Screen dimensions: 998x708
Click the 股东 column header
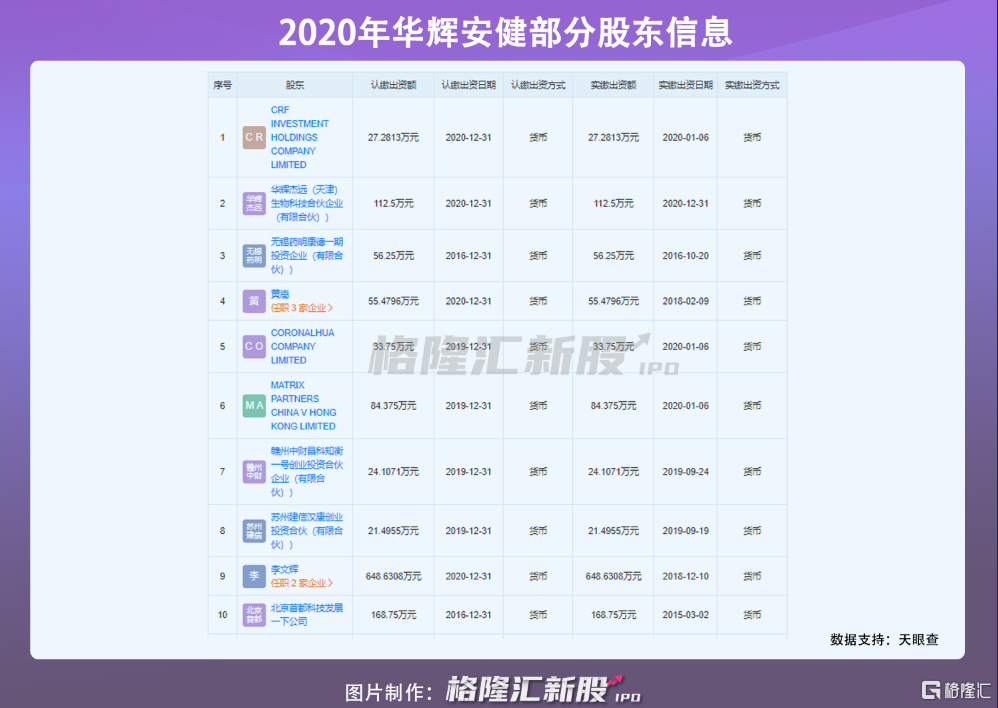pos(294,86)
